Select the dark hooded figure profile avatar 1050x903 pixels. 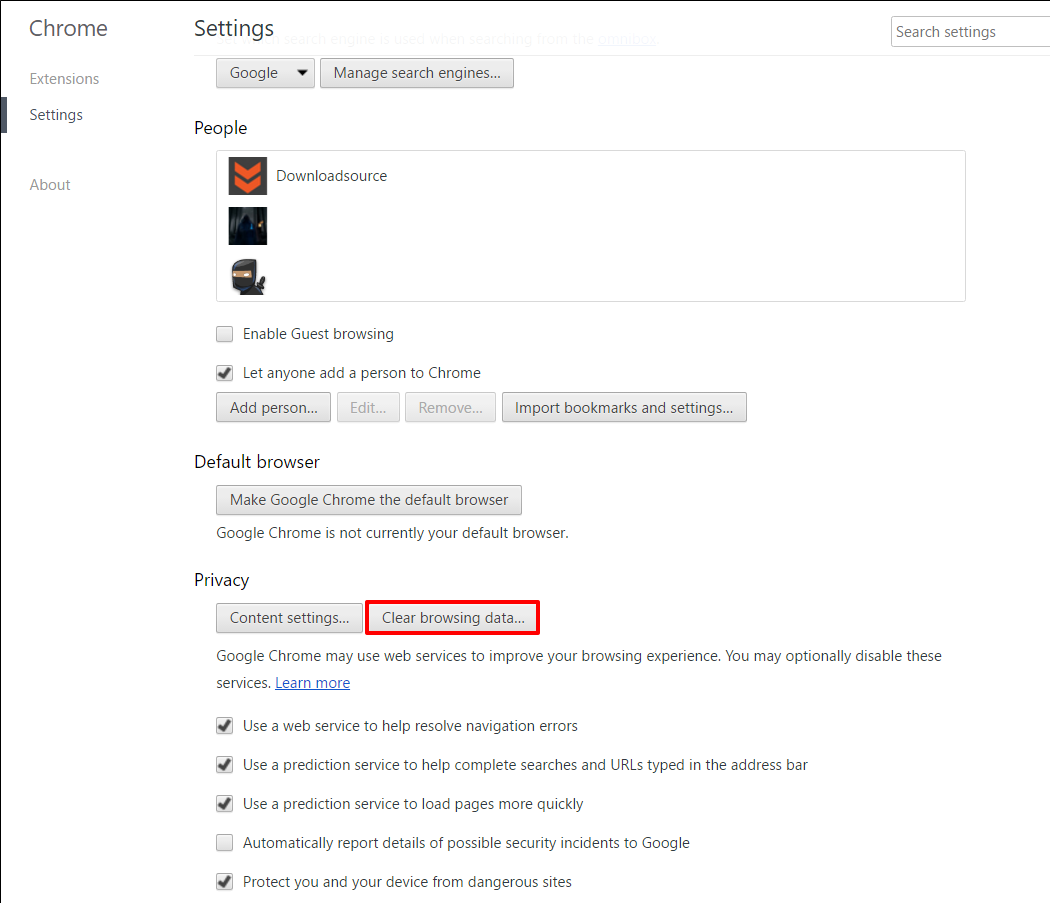248,226
